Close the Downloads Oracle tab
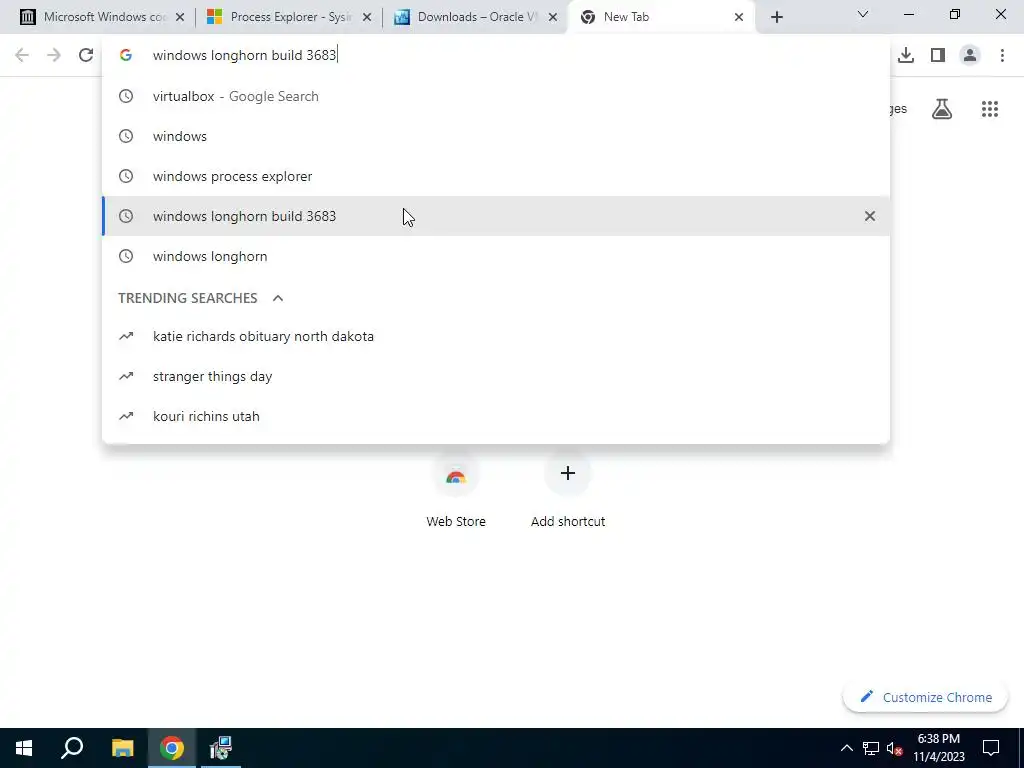The image size is (1024, 768). (x=553, y=17)
